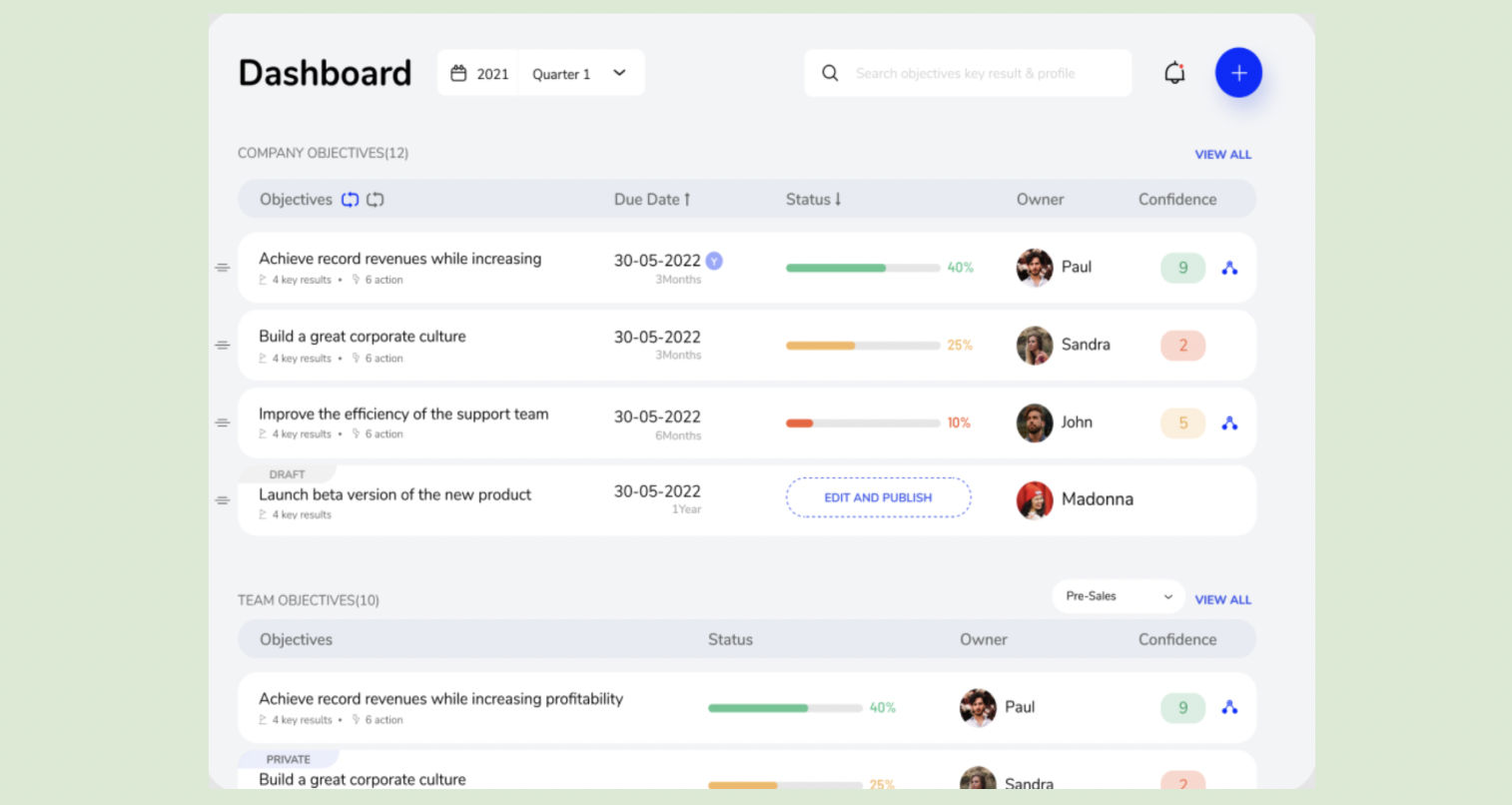Click Madonna's avatar
The width and height of the screenshot is (1512, 805).
(1035, 500)
